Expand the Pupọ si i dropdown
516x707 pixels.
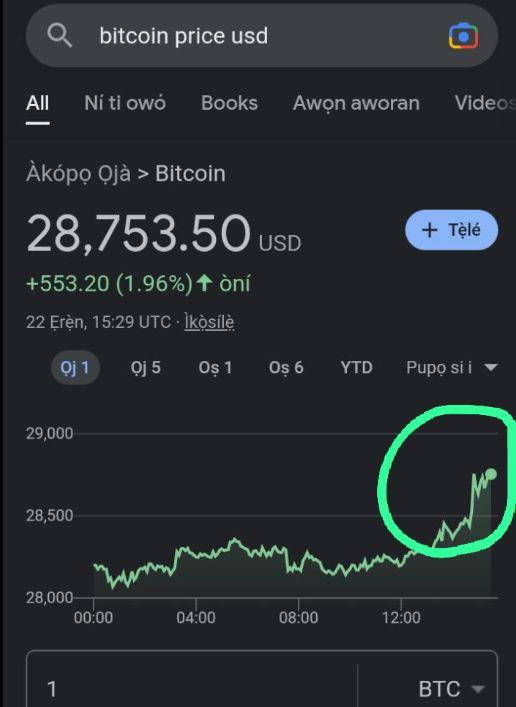point(452,367)
